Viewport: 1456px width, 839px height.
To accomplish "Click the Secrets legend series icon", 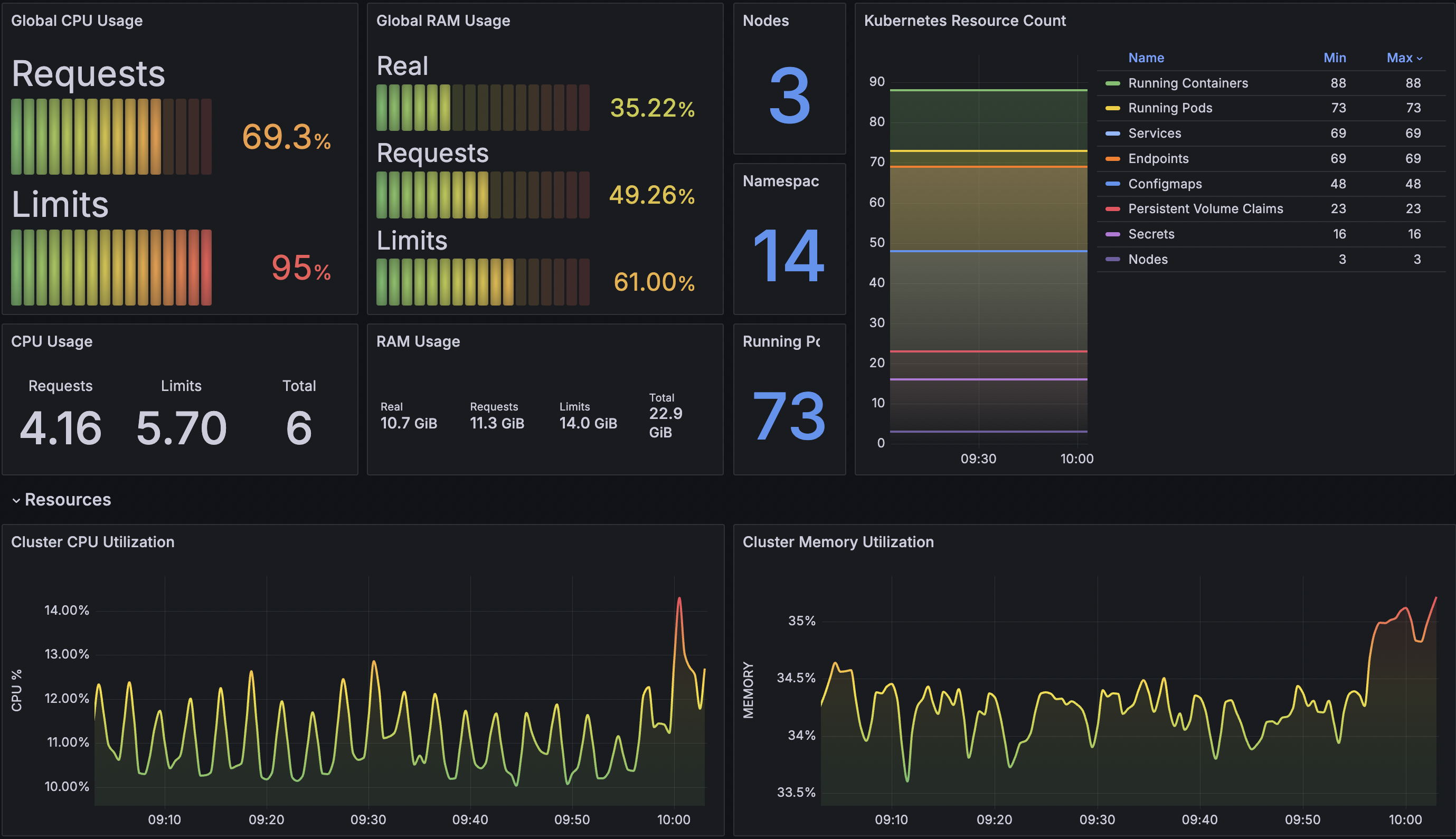I will click(x=1112, y=234).
